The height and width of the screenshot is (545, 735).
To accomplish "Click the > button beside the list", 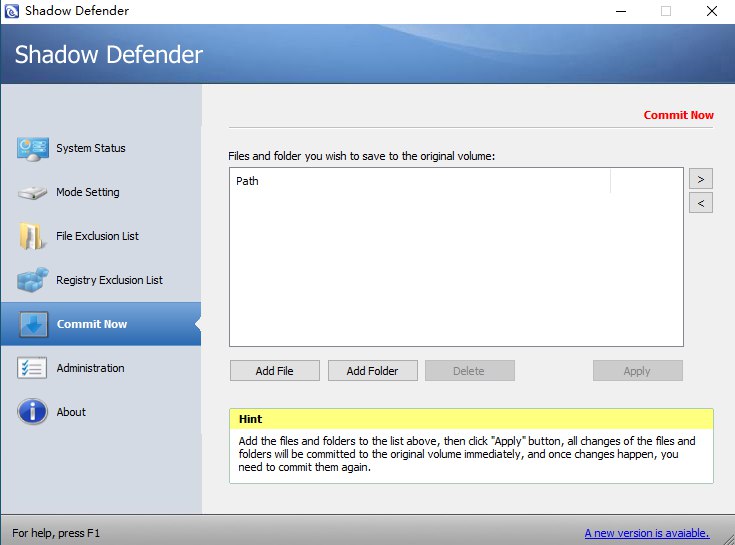I will [x=701, y=179].
